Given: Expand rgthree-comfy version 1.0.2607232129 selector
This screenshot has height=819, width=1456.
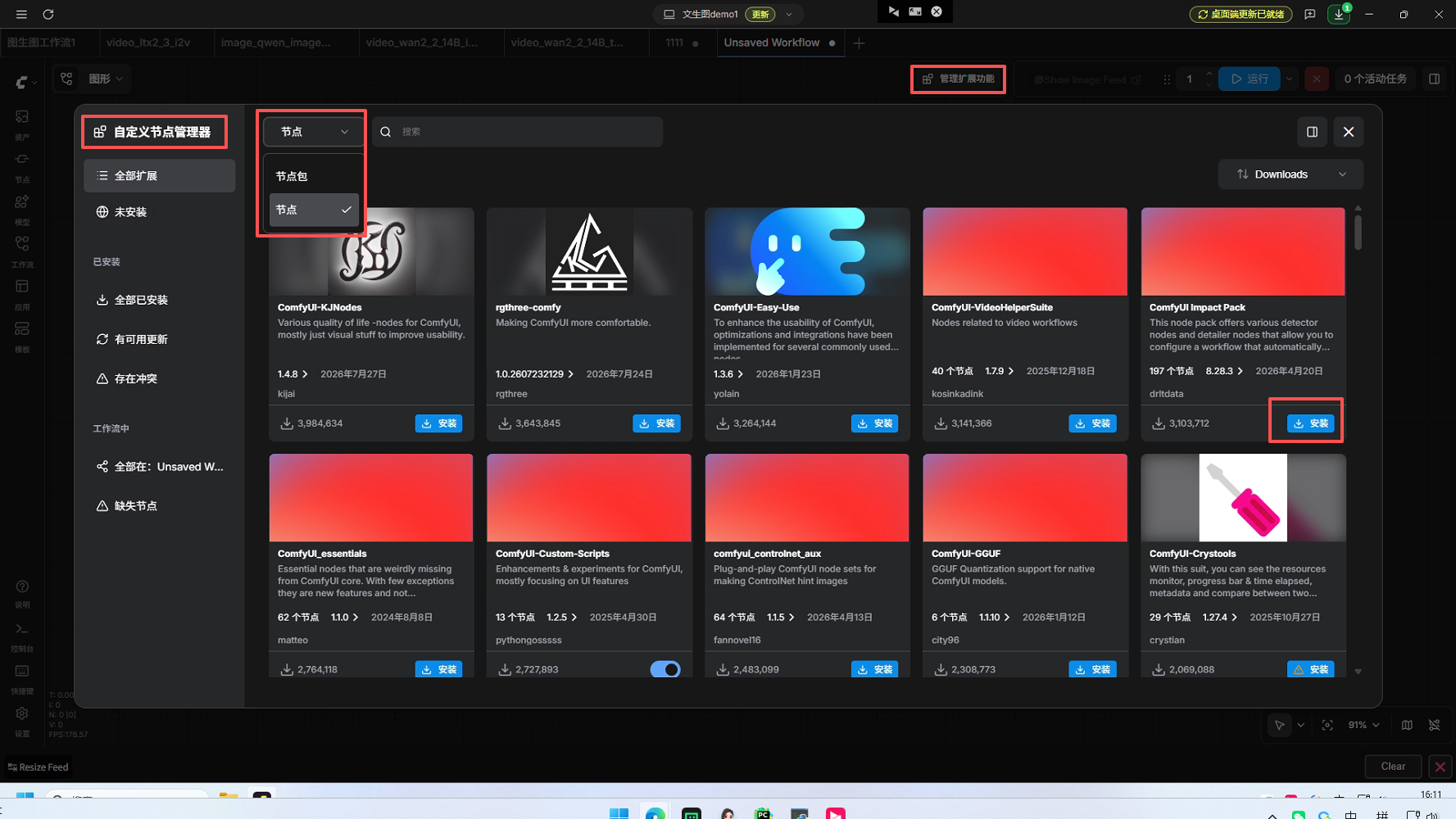Looking at the screenshot, I should [x=534, y=373].
